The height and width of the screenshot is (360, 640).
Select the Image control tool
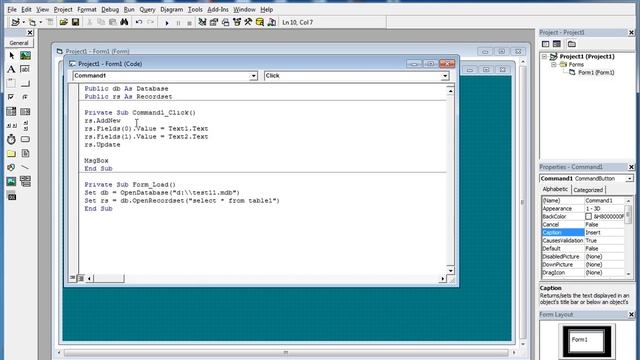pos(11,181)
